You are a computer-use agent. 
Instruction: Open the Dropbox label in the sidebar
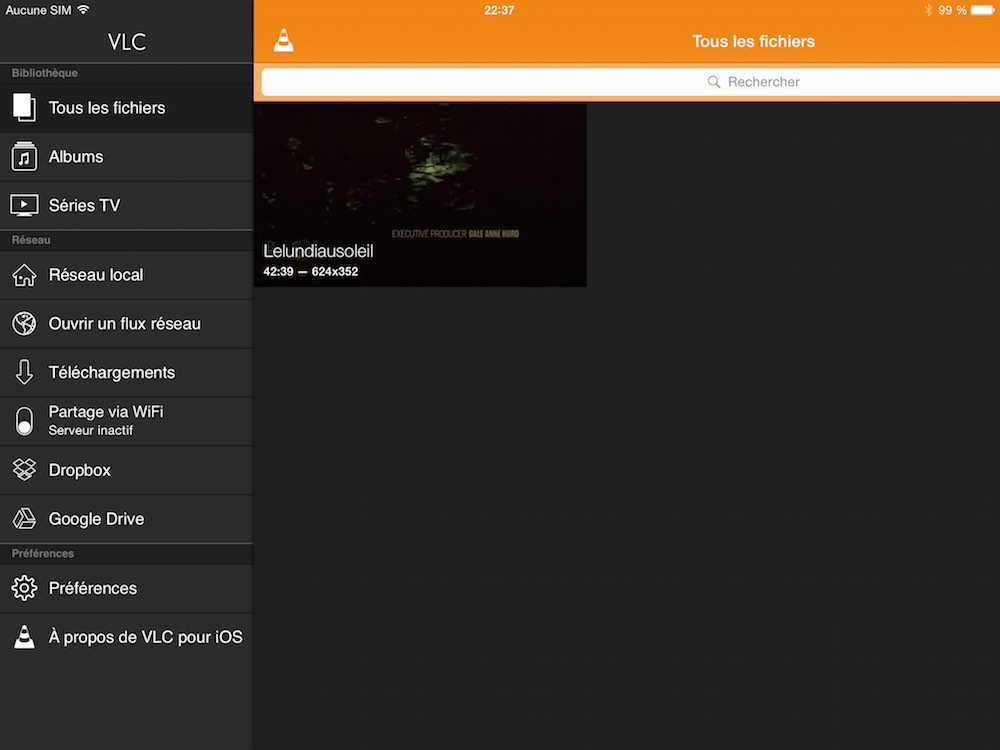[x=80, y=471]
